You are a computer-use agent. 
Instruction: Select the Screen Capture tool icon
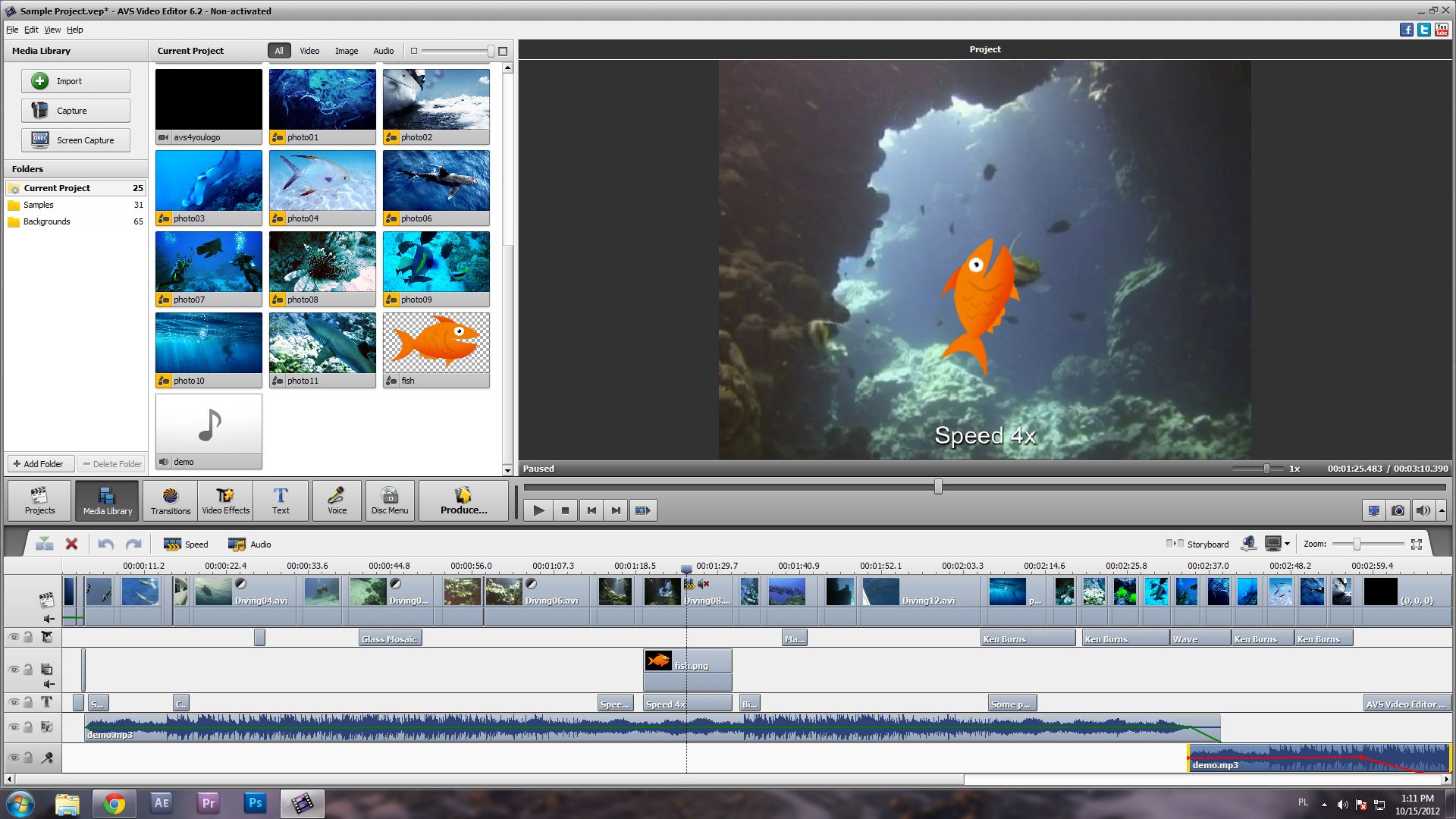[x=42, y=139]
